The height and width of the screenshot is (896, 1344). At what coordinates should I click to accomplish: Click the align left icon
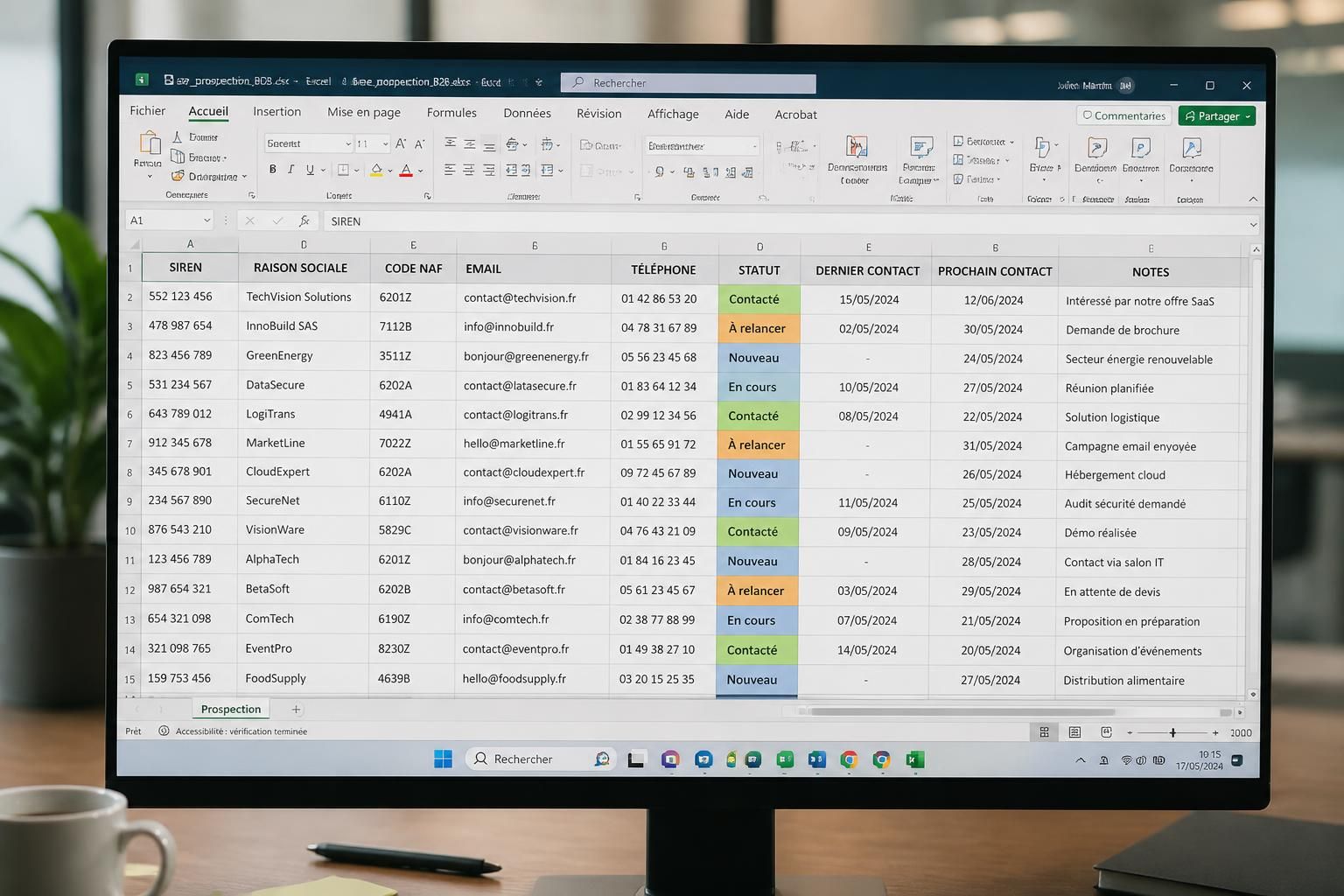pyautogui.click(x=450, y=170)
